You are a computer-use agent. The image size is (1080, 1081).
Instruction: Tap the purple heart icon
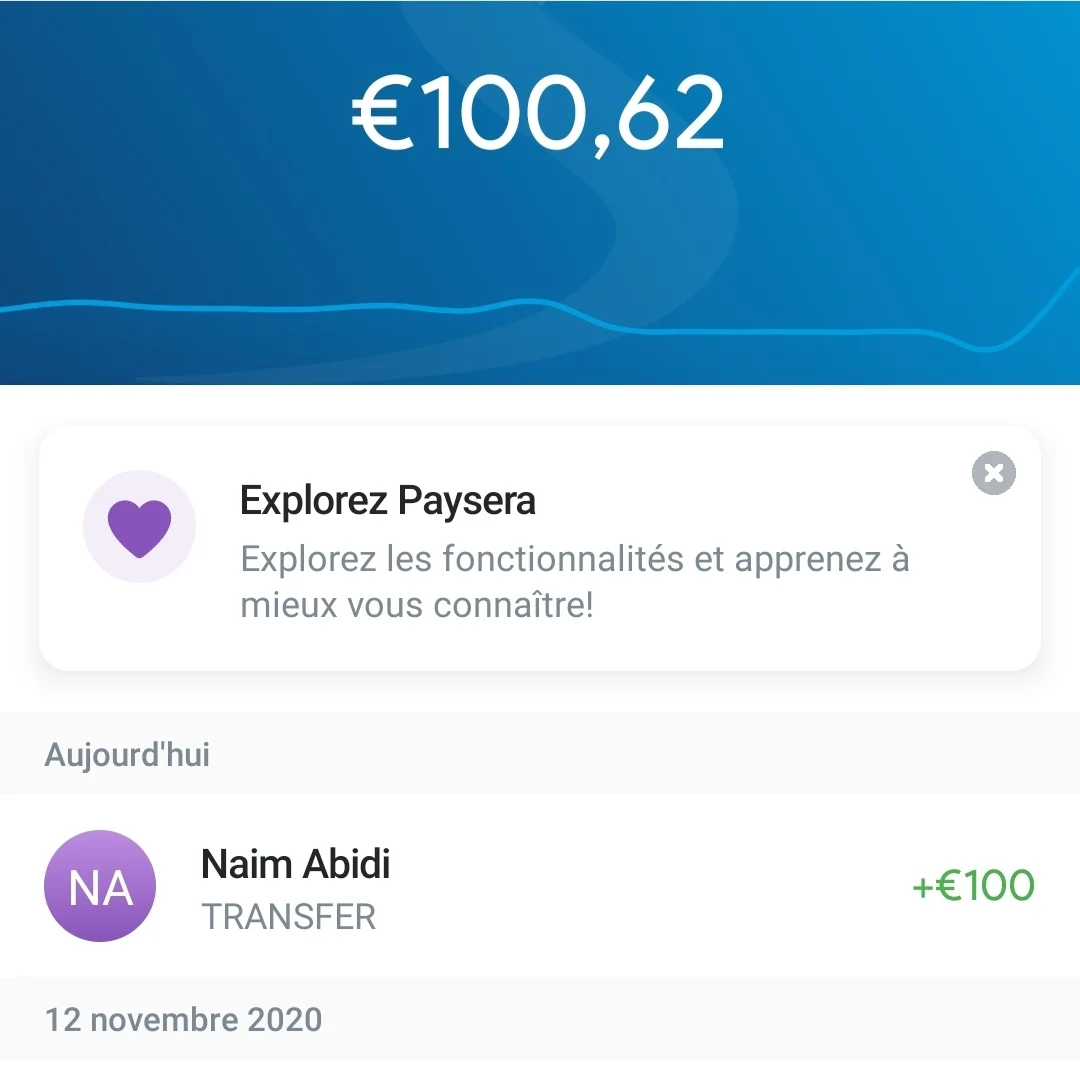point(139,528)
